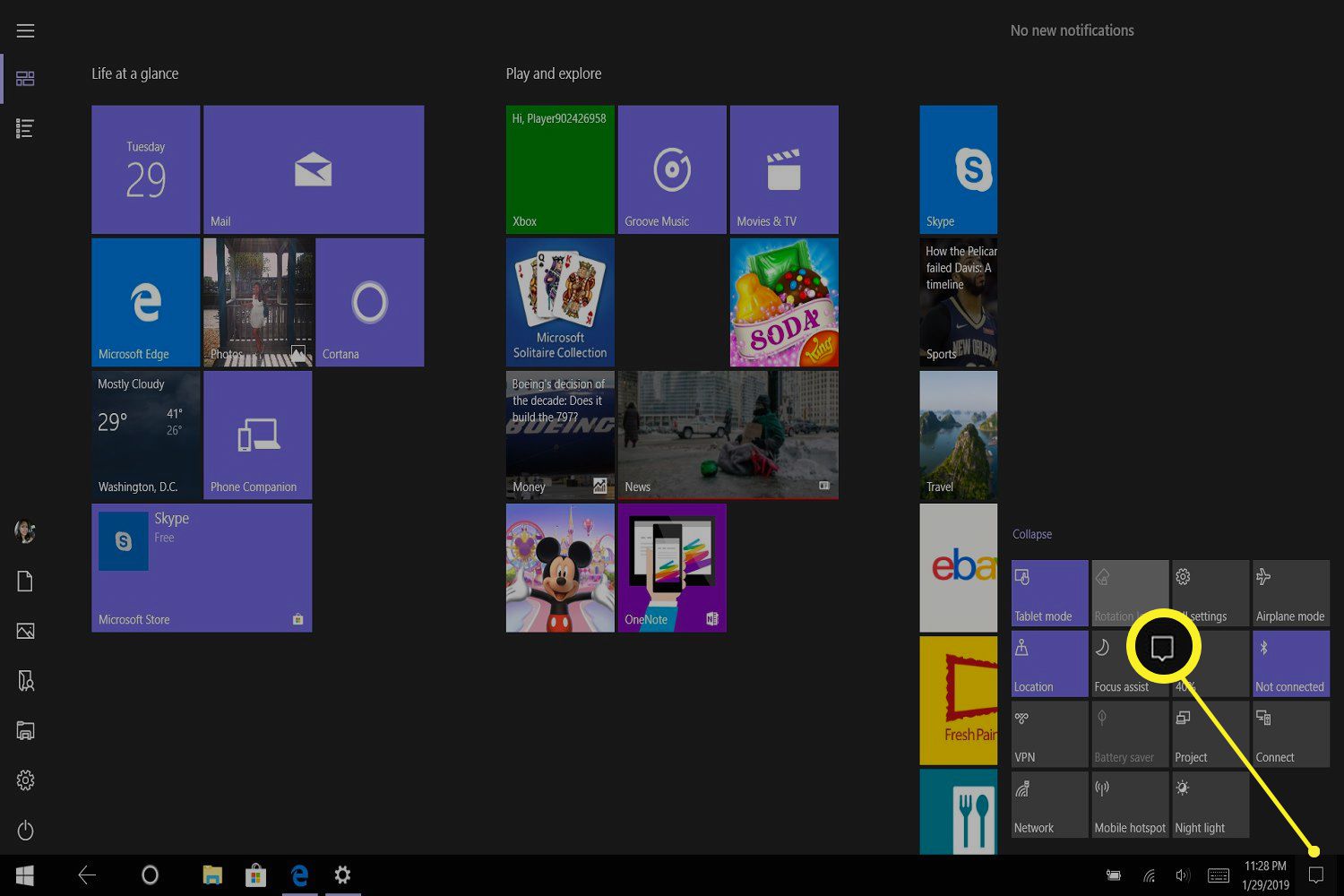Open the Photos tile
The height and width of the screenshot is (896, 1344).
tap(258, 302)
